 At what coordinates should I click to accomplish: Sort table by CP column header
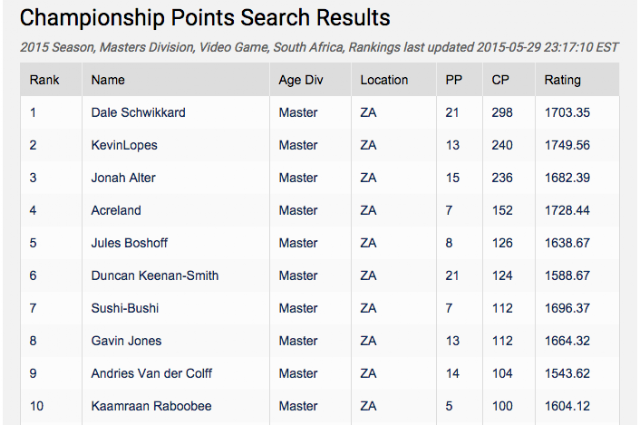coord(500,80)
